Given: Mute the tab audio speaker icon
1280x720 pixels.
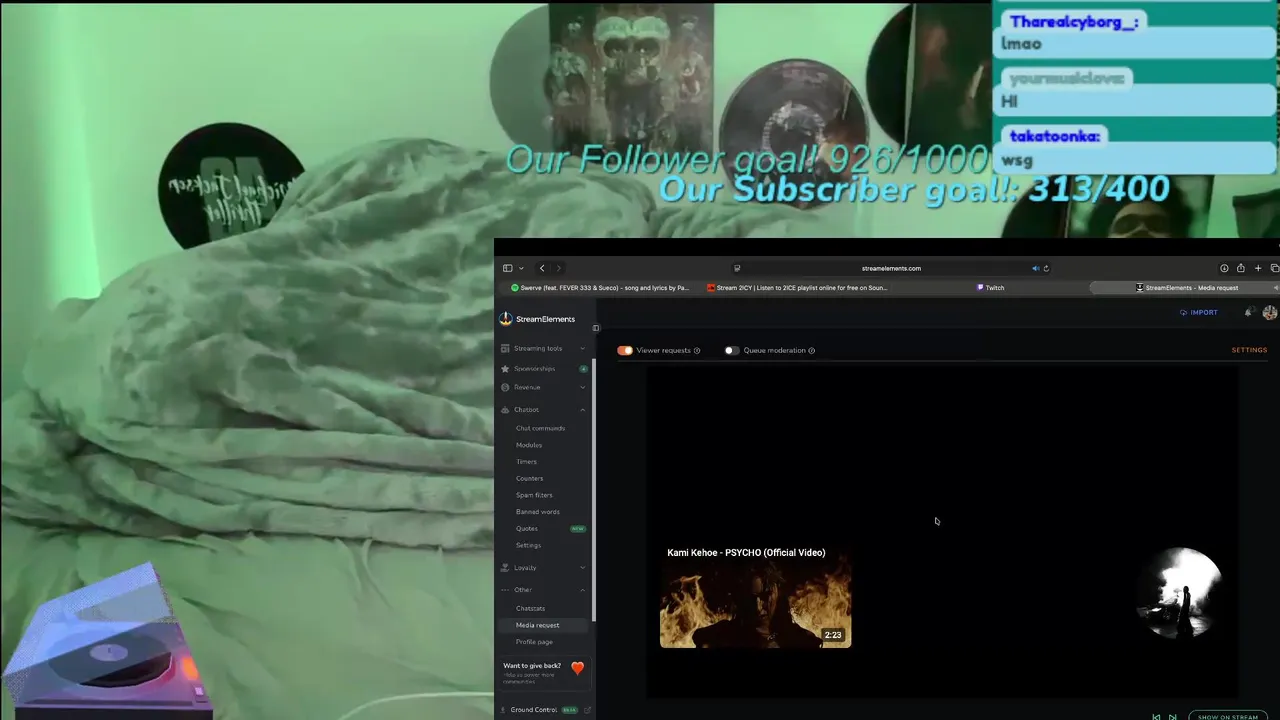Looking at the screenshot, I should pyautogui.click(x=1035, y=268).
